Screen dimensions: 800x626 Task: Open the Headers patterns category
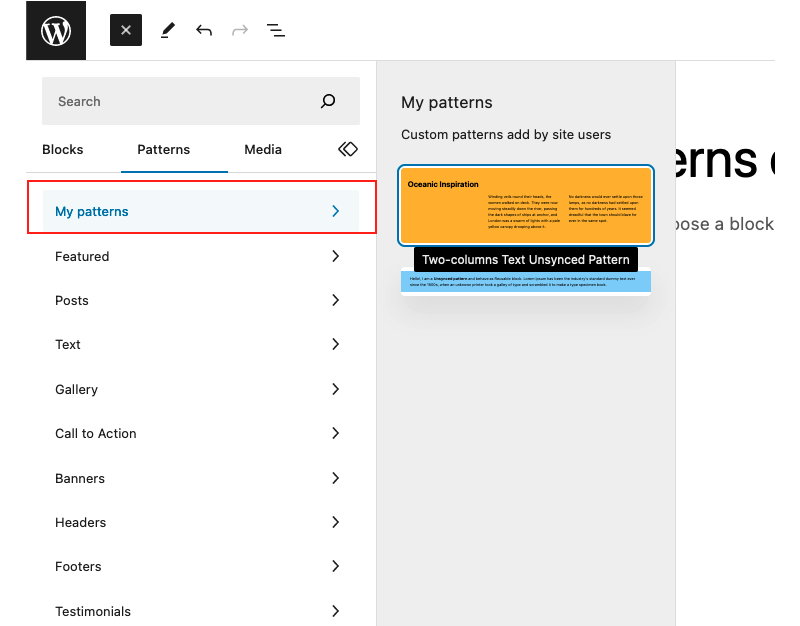coord(200,522)
